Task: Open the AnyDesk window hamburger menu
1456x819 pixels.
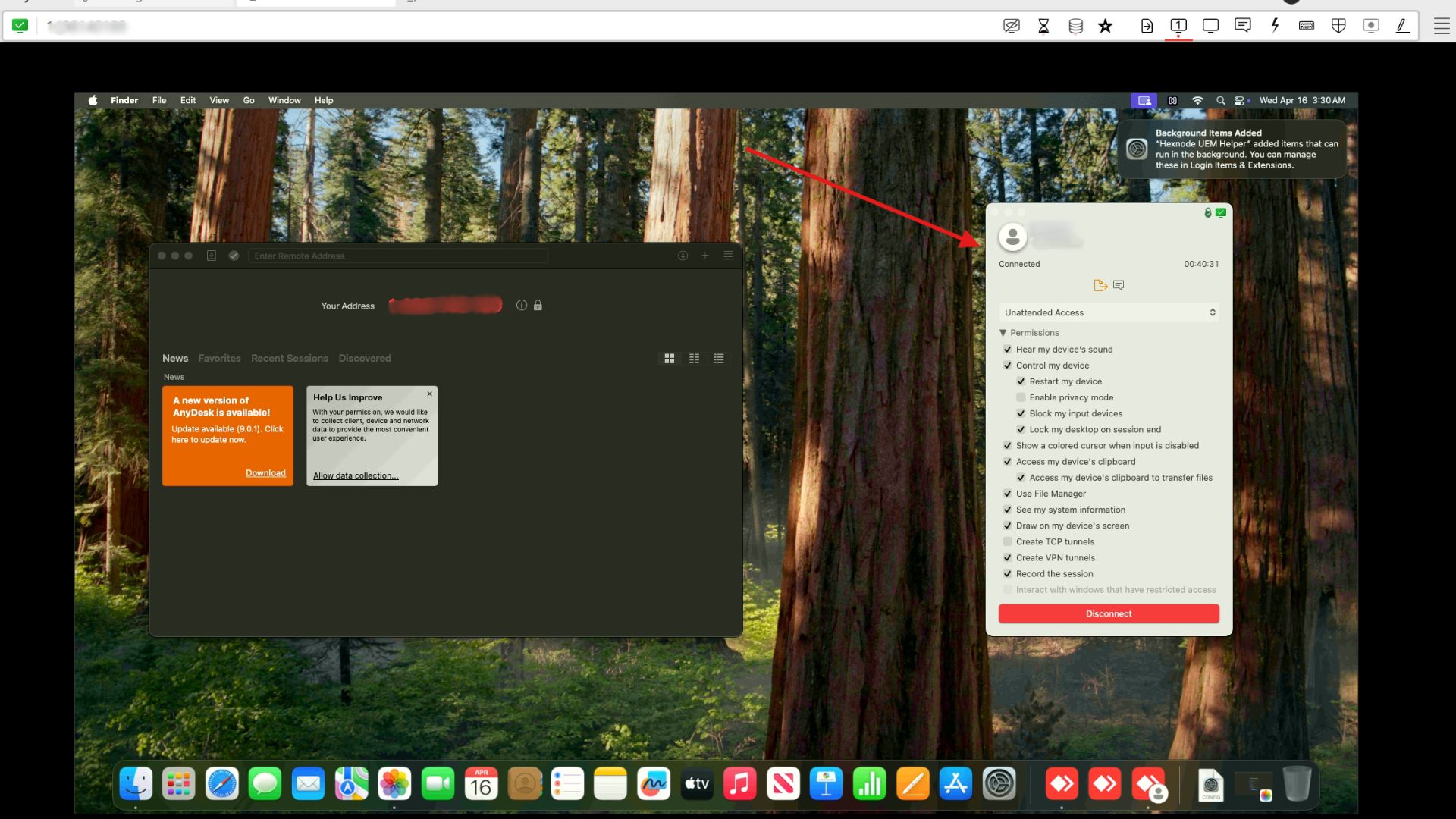Action: (x=728, y=256)
